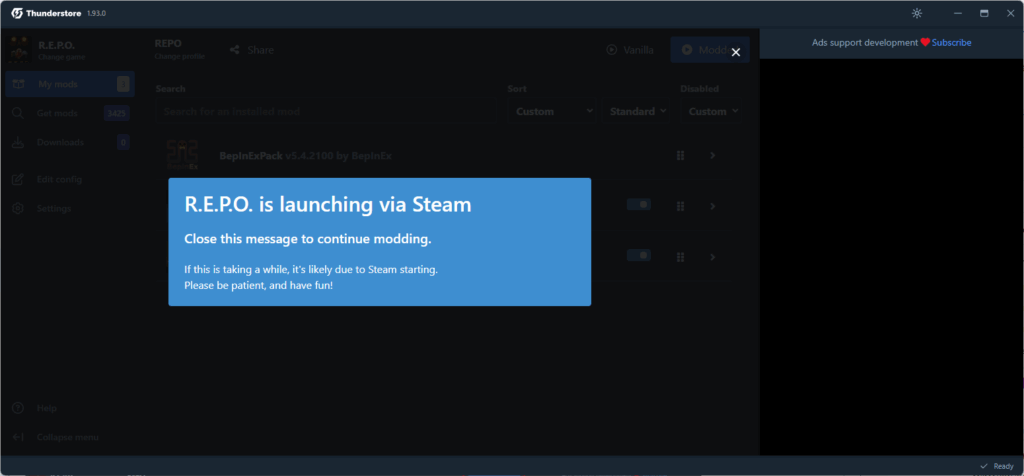Image resolution: width=1024 pixels, height=476 pixels.
Task: Click drag handle in the last mod row
Action: pos(680,257)
